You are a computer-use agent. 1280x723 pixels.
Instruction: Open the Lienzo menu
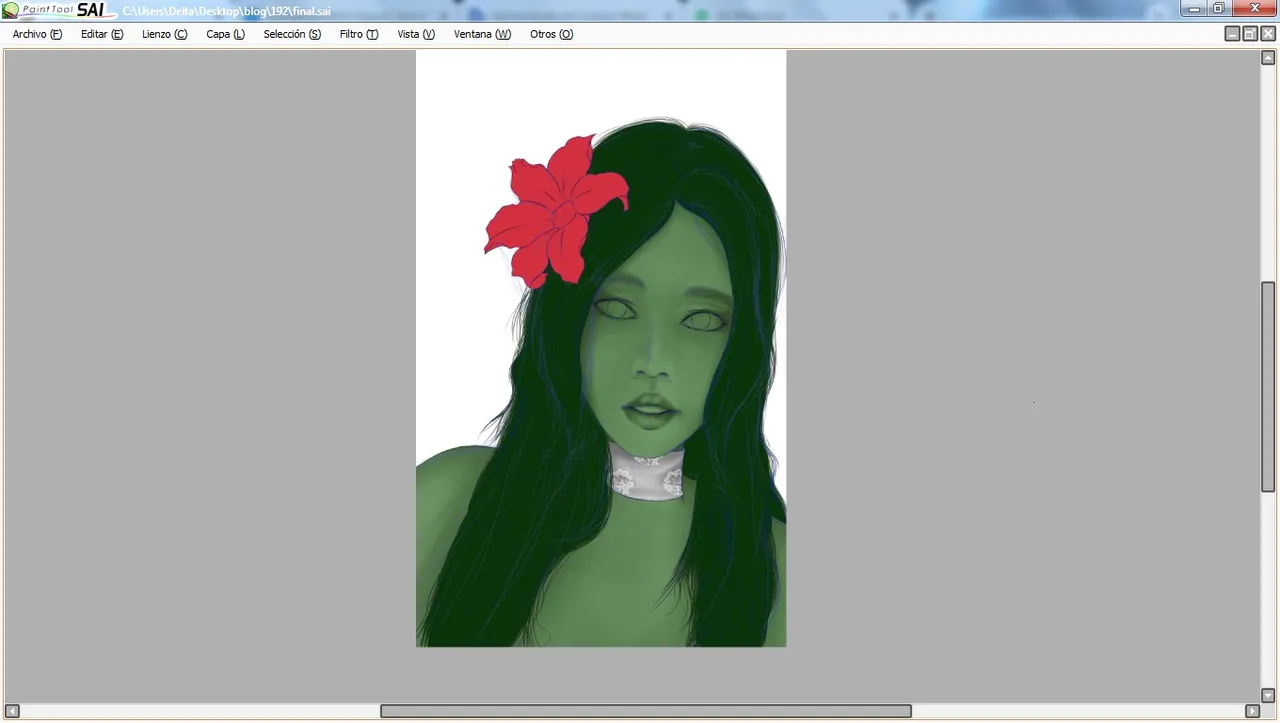click(164, 34)
